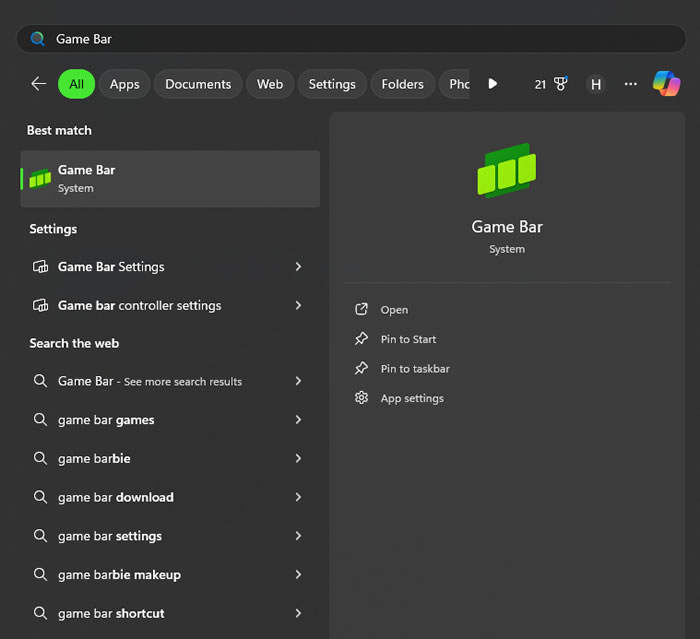Open Game Bar Settings result

point(170,267)
